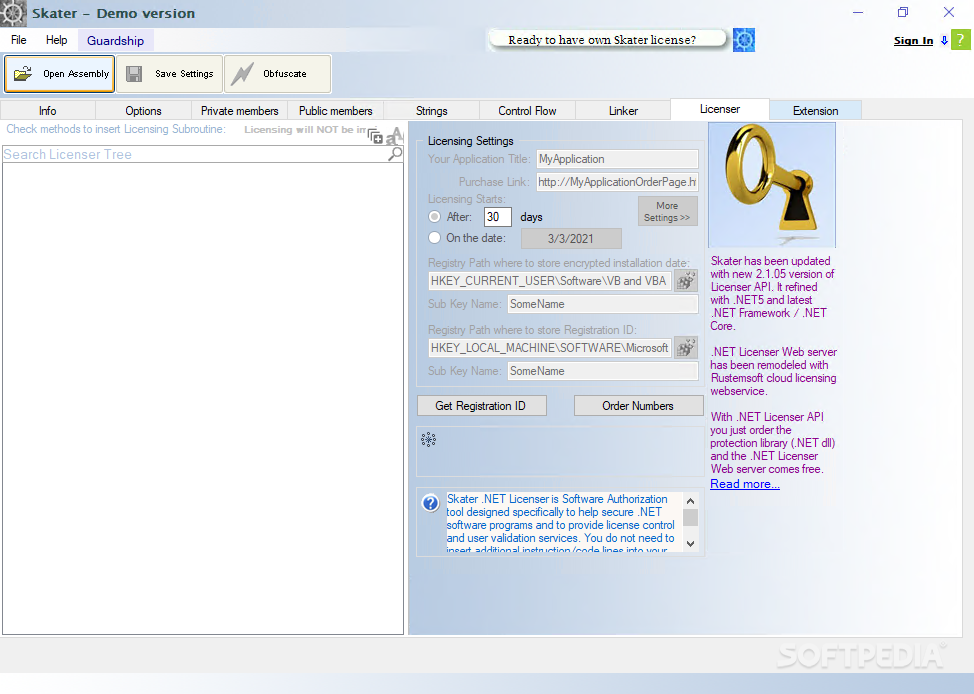Image resolution: width=974 pixels, height=694 pixels.
Task: Switch to the Public members tab
Action: click(x=335, y=111)
